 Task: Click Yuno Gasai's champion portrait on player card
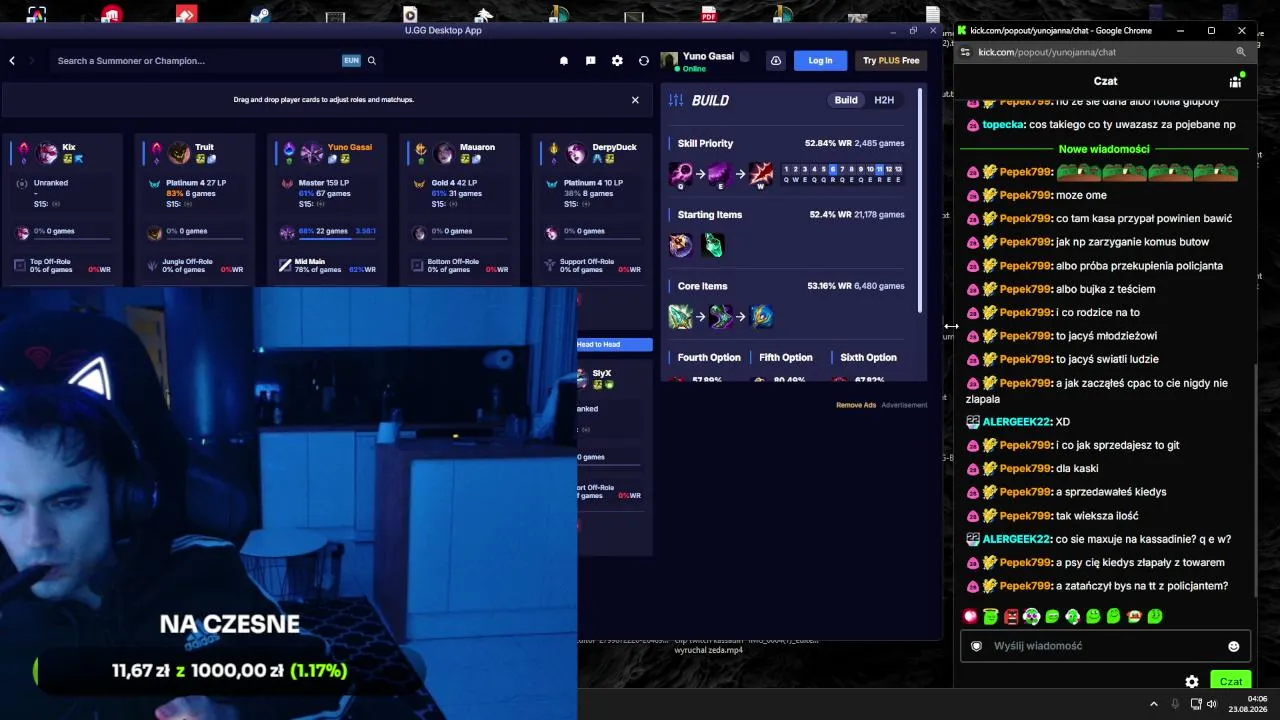click(312, 153)
